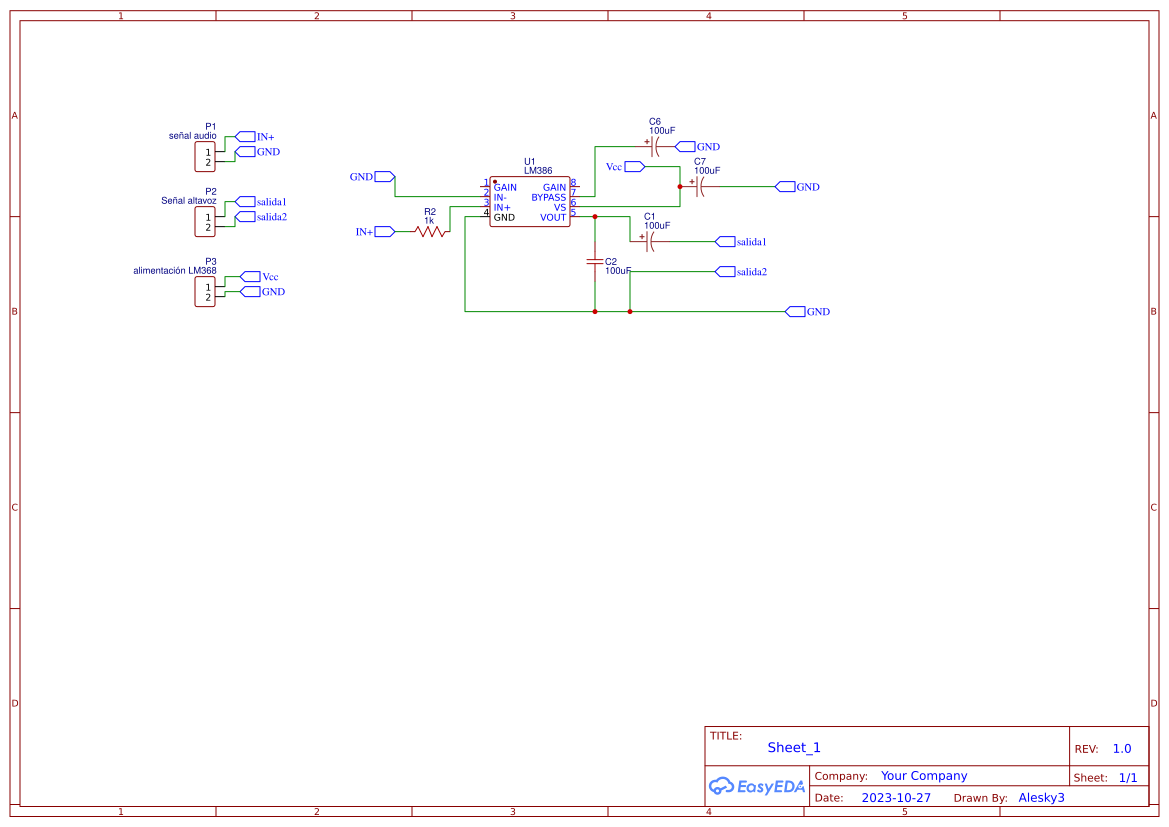Select the P1 señal audio connector

tap(204, 157)
